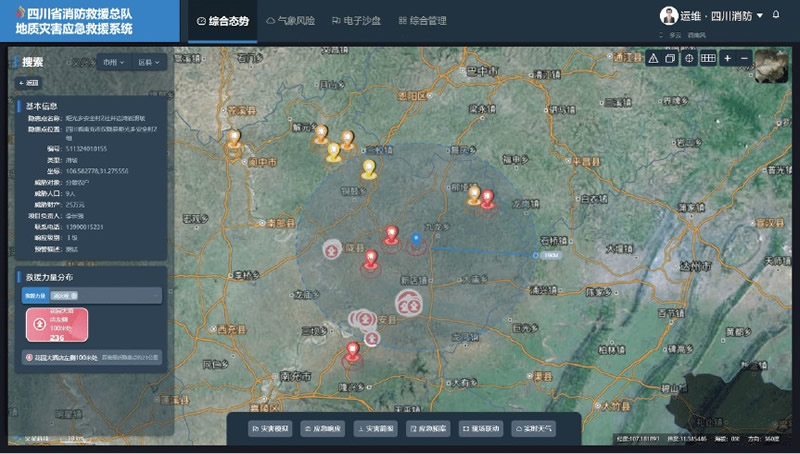This screenshot has width=800, height=454.
Task: Click the fire station marker near 仪陇县
Action: [332, 249]
